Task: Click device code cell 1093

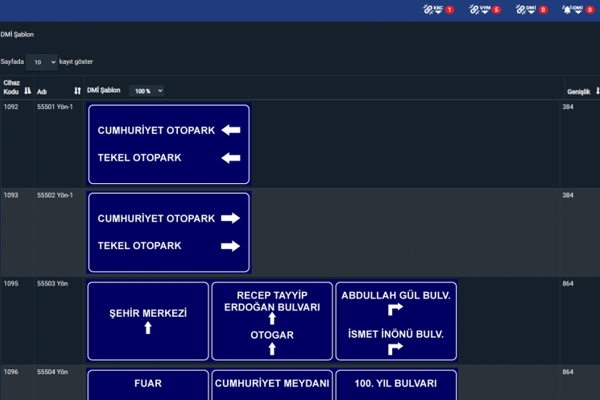Action: pos(11,195)
